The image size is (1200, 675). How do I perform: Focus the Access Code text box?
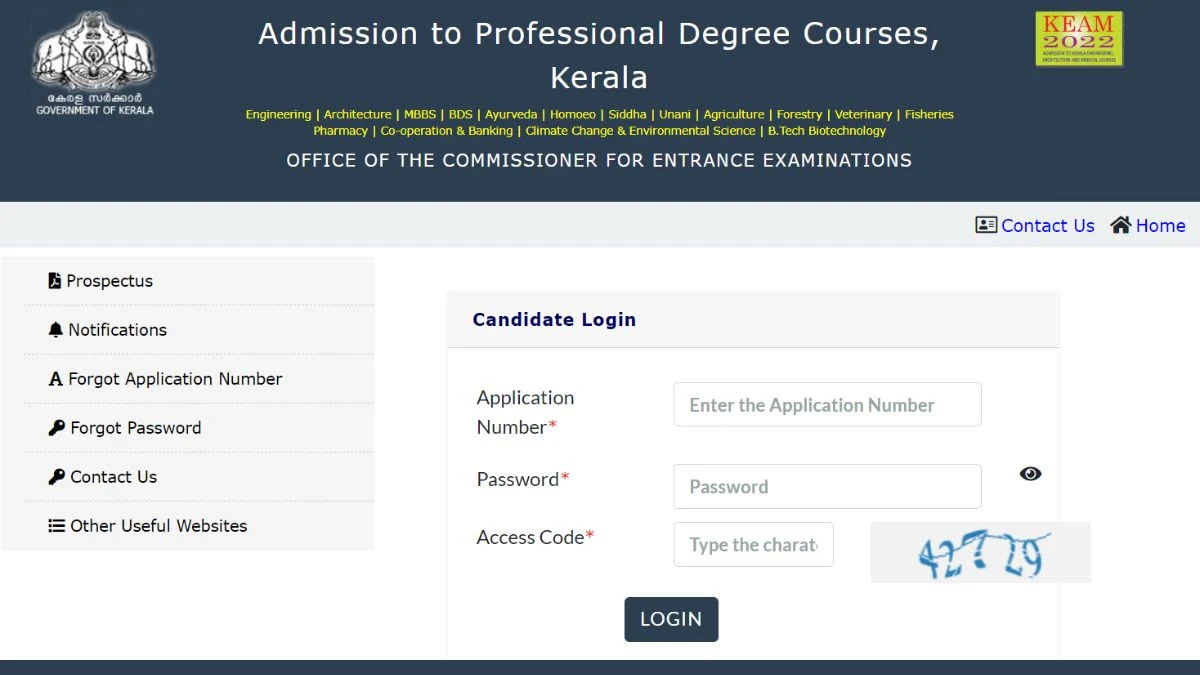pos(753,545)
